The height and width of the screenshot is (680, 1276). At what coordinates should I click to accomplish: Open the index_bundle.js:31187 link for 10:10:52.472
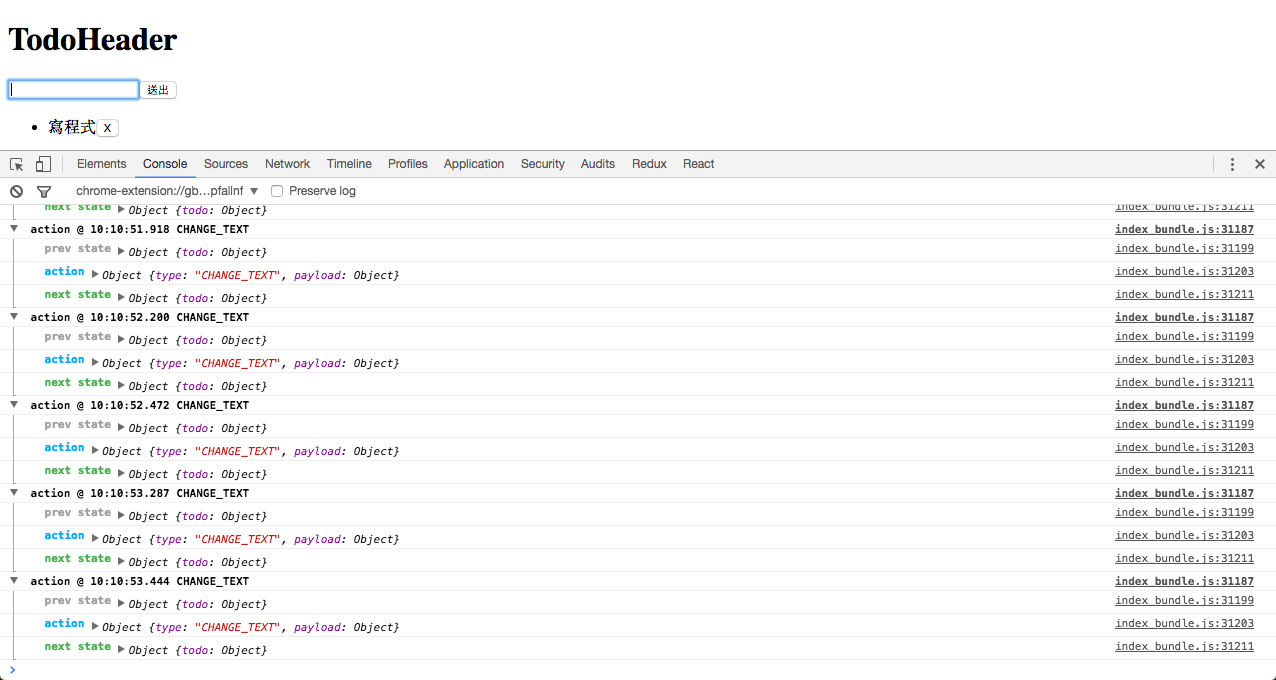click(1184, 405)
